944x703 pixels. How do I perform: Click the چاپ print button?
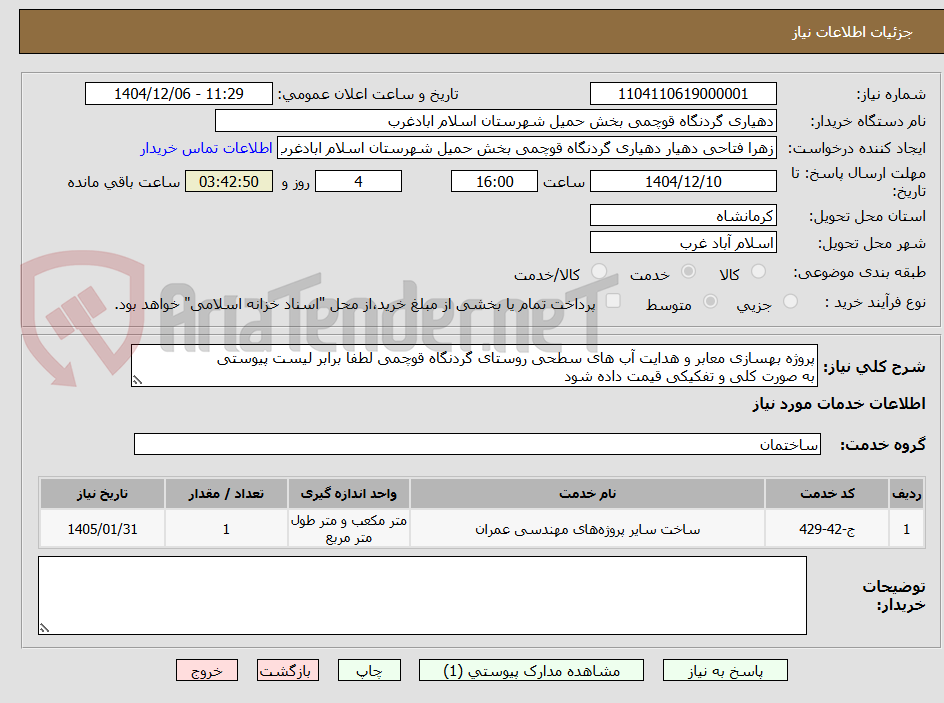pos(369,670)
